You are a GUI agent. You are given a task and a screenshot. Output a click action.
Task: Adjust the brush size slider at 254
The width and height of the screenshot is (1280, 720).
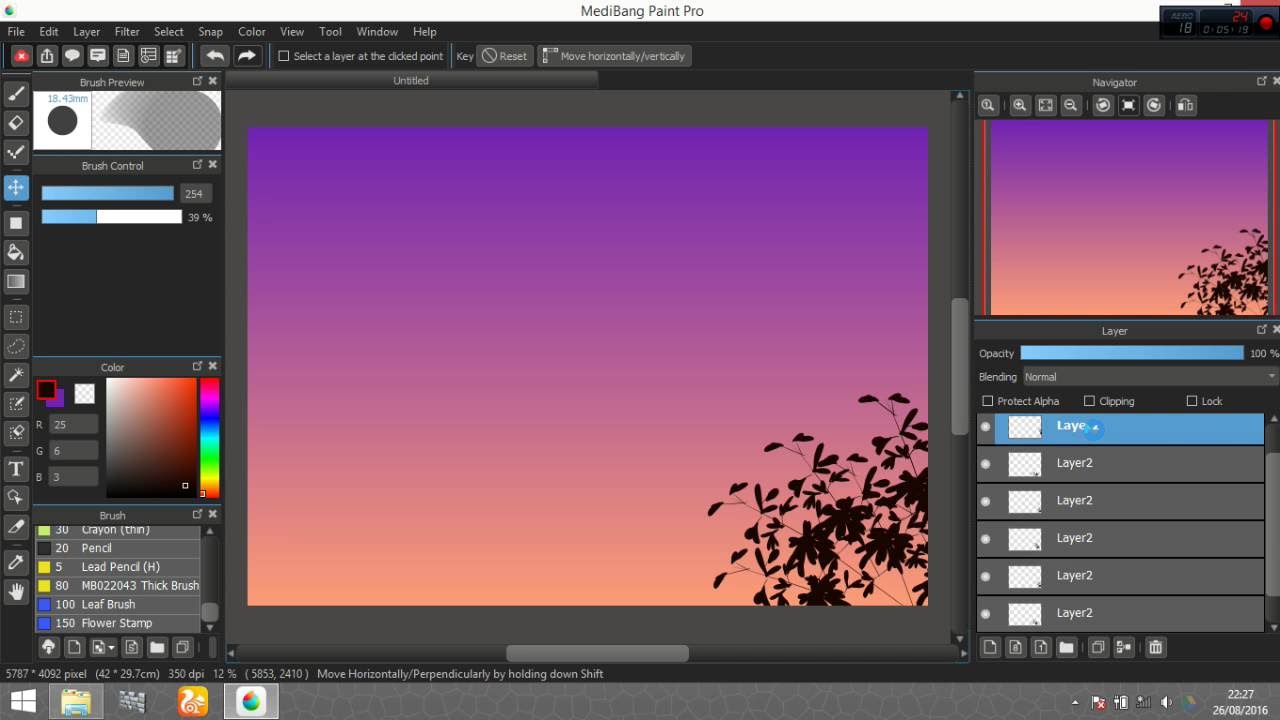[107, 194]
